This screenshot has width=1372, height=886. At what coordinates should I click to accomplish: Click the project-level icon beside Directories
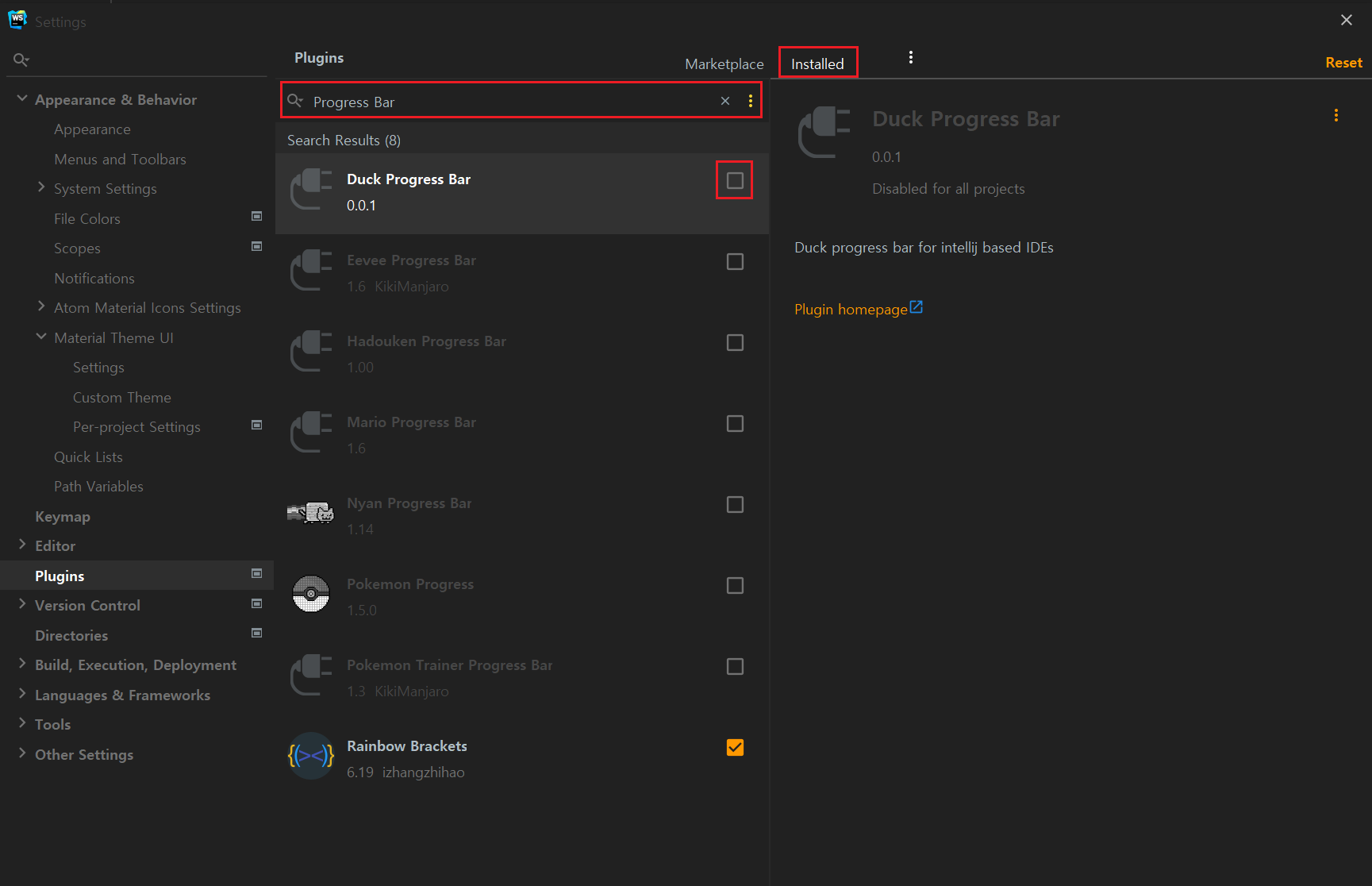coord(256,633)
